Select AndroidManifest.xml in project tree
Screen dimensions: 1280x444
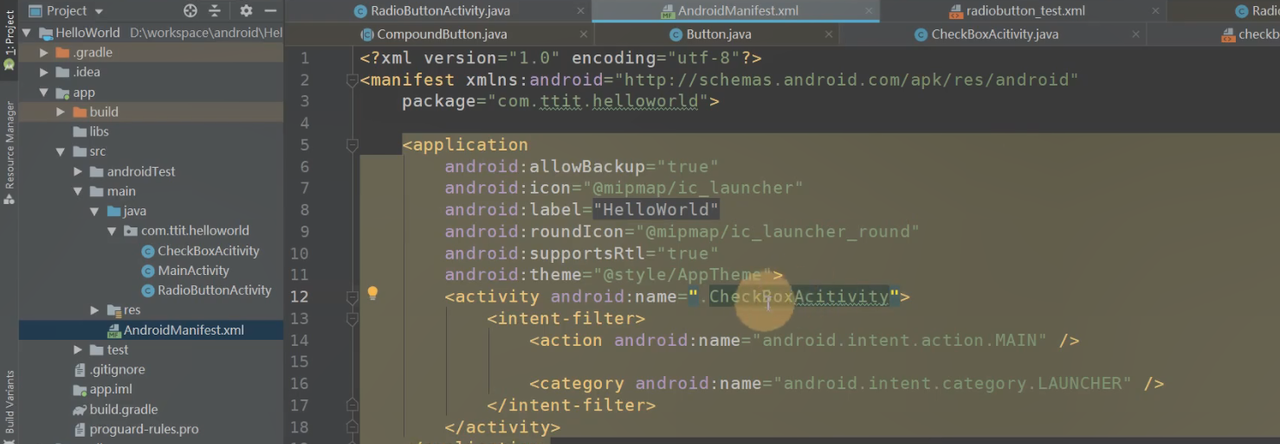183,330
